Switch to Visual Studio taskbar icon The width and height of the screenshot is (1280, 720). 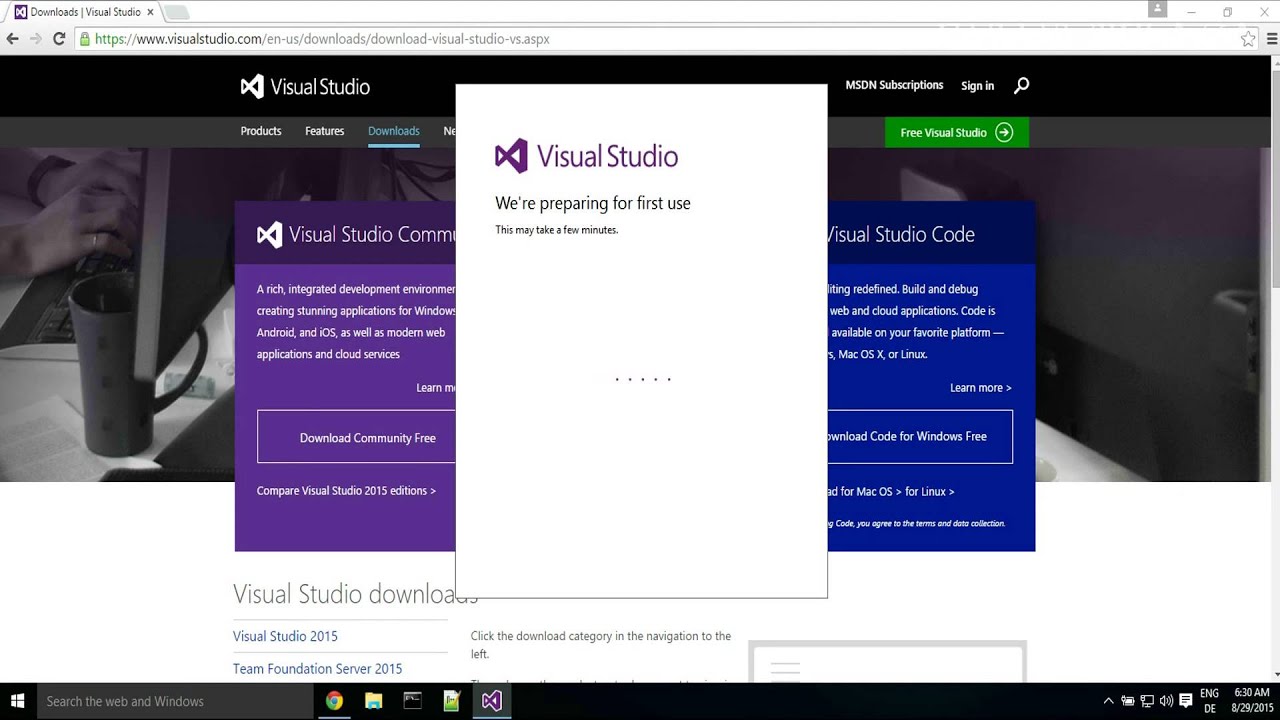tap(491, 701)
